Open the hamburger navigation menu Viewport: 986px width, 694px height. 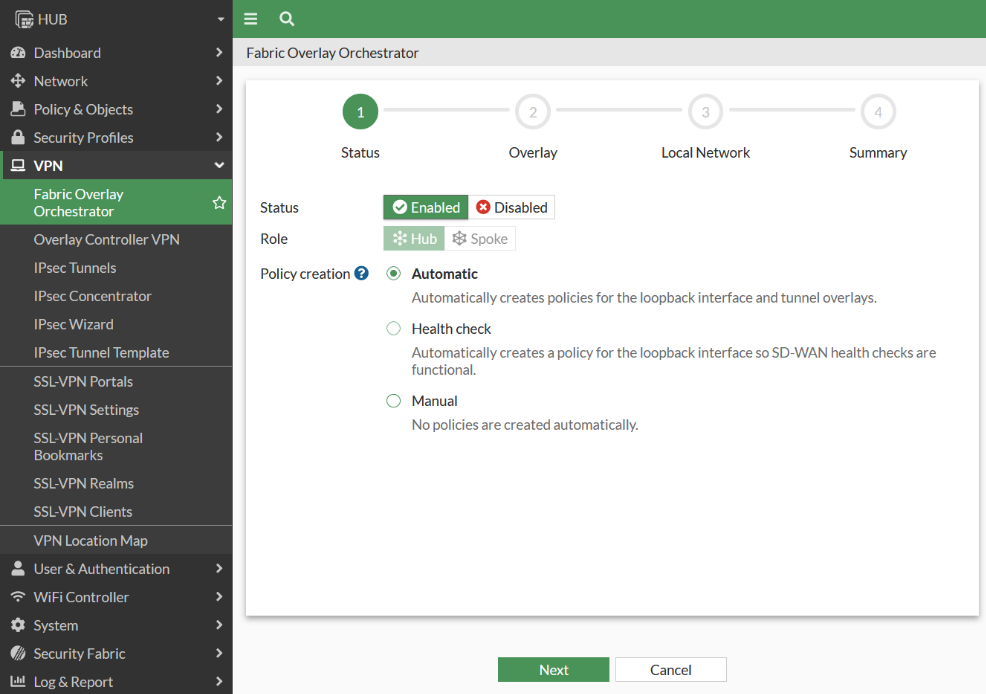click(x=249, y=19)
